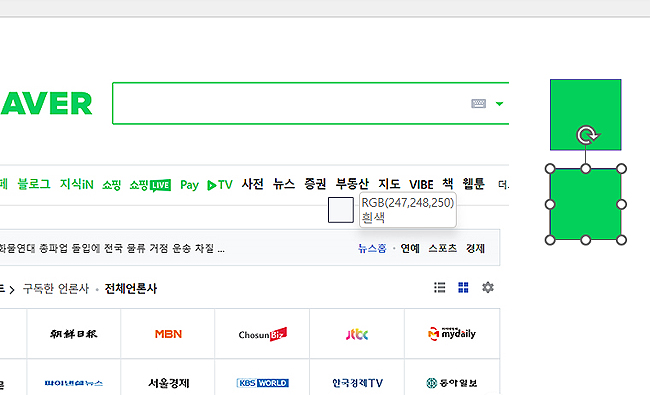
Task: Open the mydaily press logo tile
Action: pos(452,334)
